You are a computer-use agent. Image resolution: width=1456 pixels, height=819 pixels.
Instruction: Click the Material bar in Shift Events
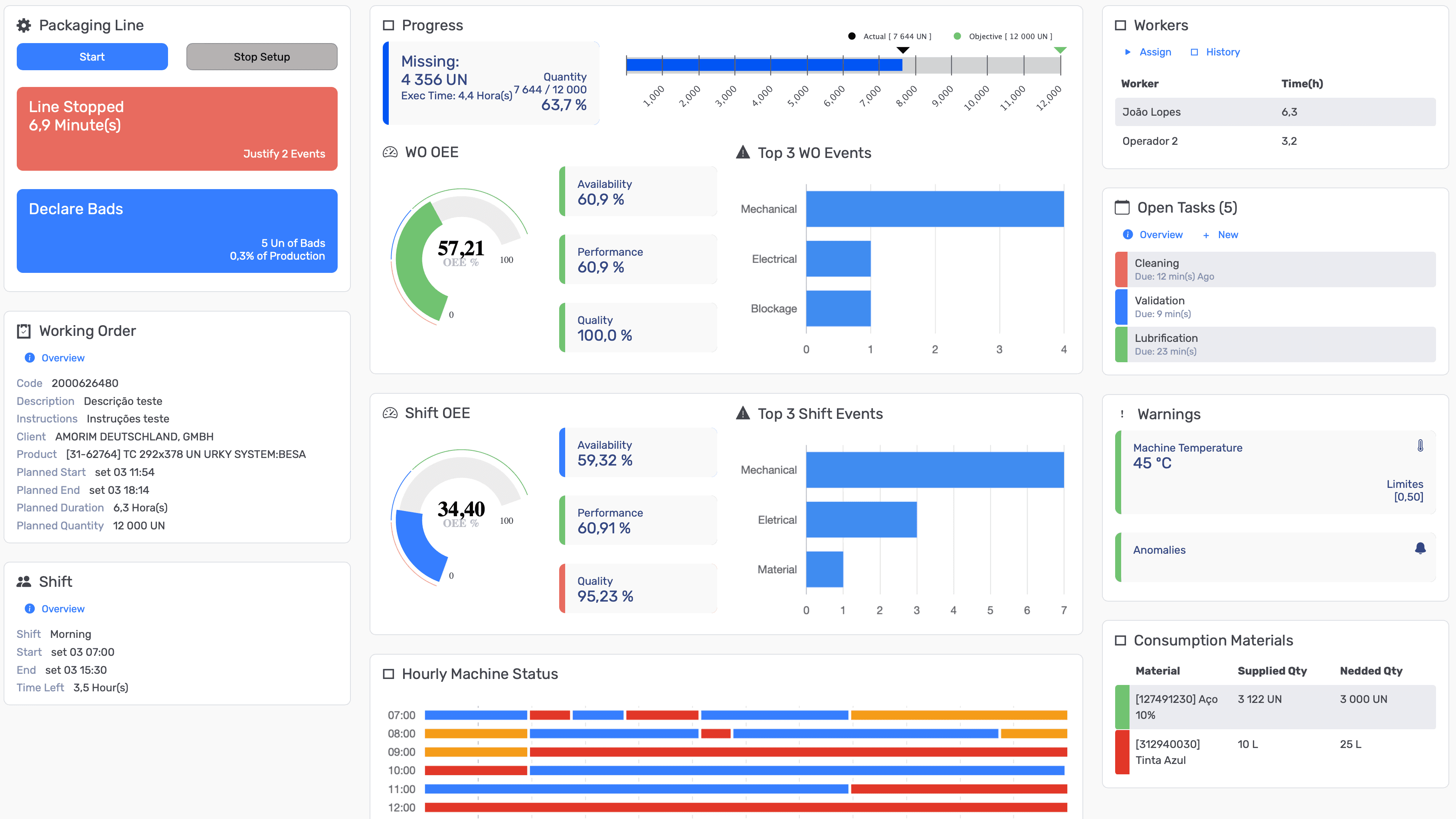click(x=825, y=569)
